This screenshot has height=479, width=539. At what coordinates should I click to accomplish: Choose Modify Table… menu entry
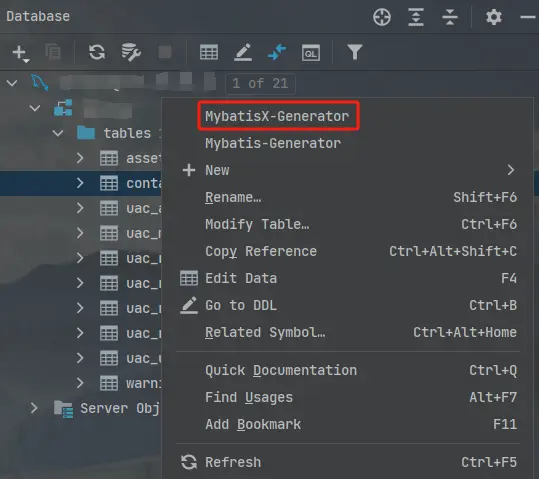348,224
